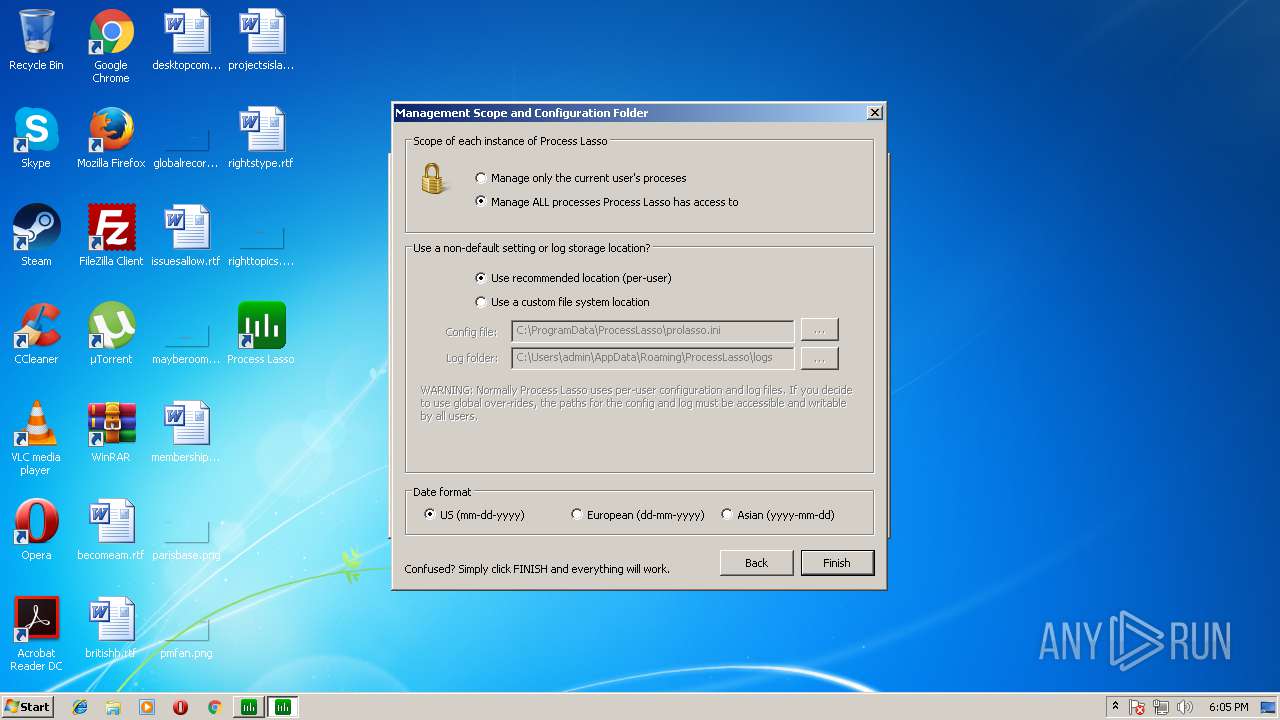This screenshot has width=1280, height=720.
Task: Select the rightstype.rtf document icon
Action: [261, 138]
